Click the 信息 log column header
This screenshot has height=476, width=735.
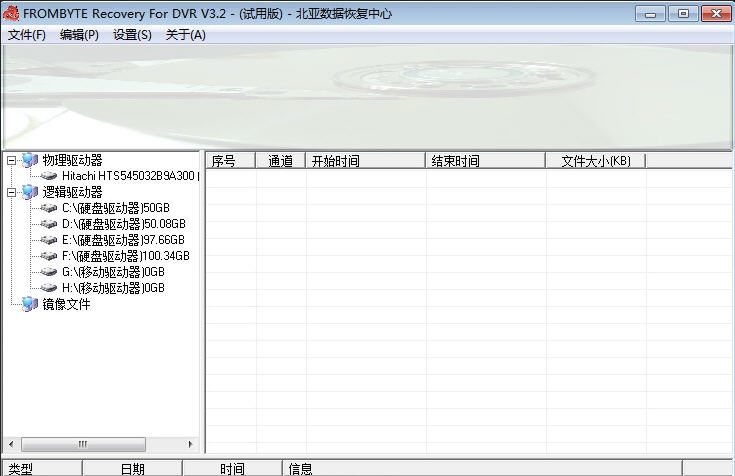point(482,468)
